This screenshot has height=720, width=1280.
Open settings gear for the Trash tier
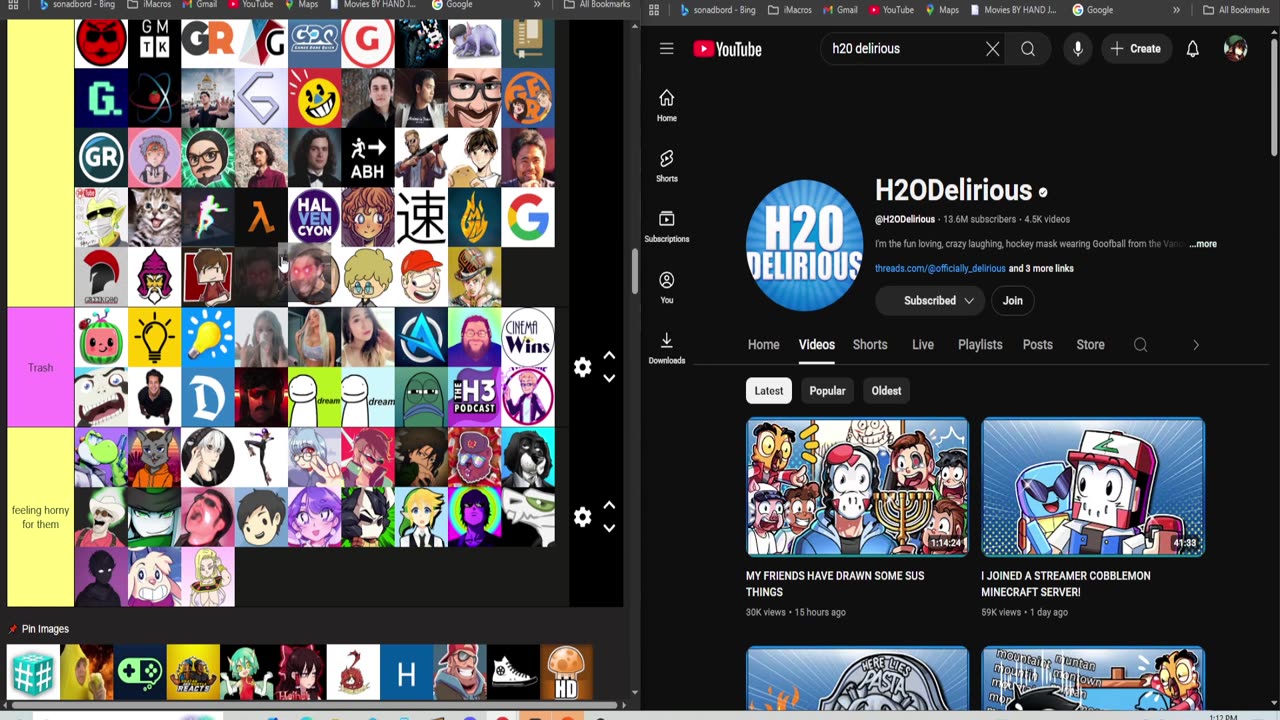pos(583,367)
